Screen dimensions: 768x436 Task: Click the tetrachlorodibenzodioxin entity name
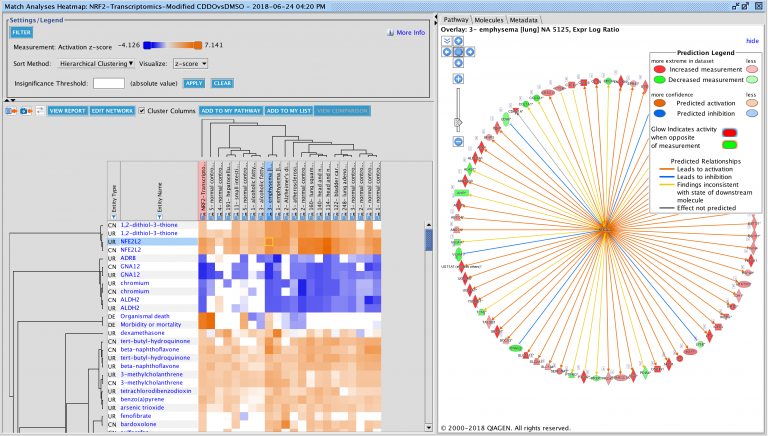pyautogui.click(x=156, y=391)
